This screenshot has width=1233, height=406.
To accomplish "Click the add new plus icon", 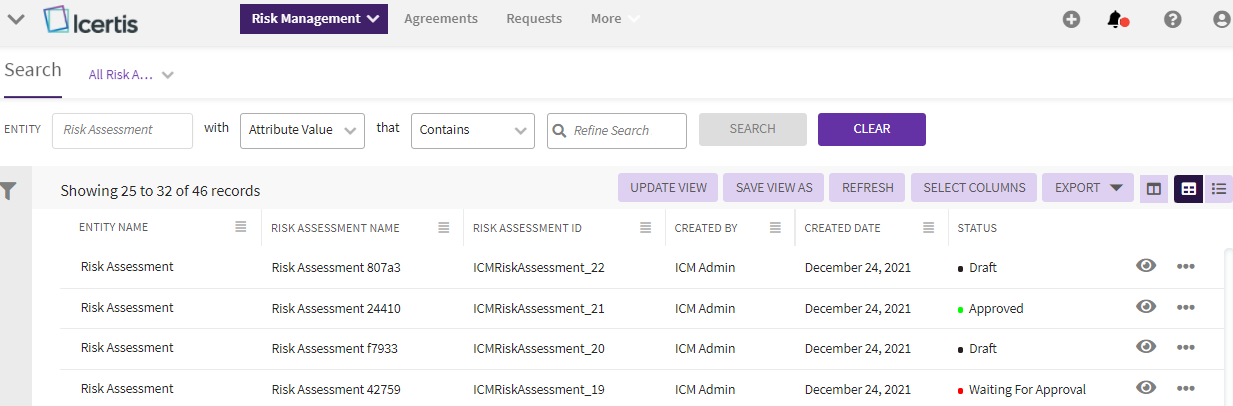I will [x=1071, y=19].
